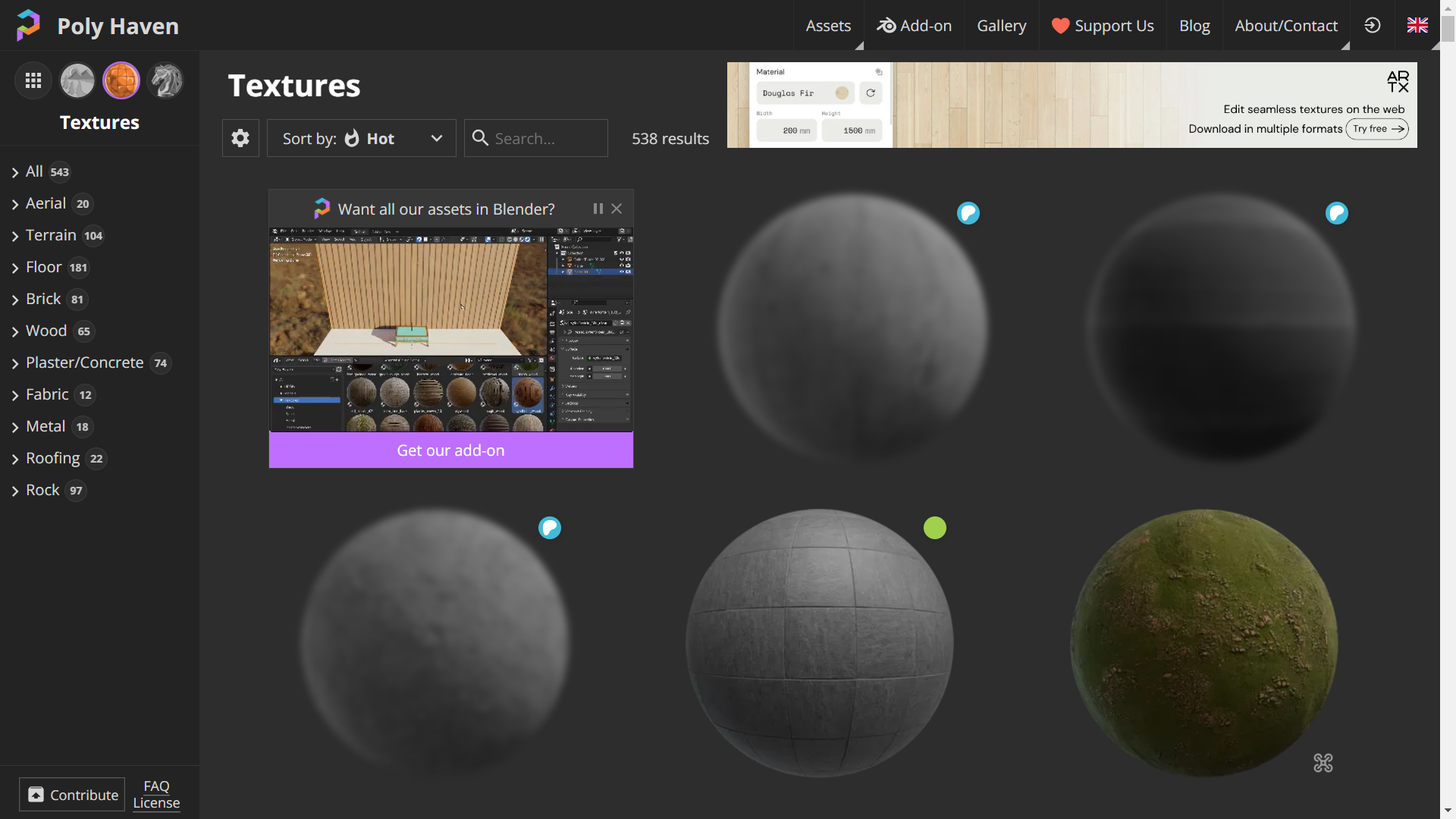1456x819 pixels.
Task: Pause the Blender add-on promo
Action: [x=598, y=209]
